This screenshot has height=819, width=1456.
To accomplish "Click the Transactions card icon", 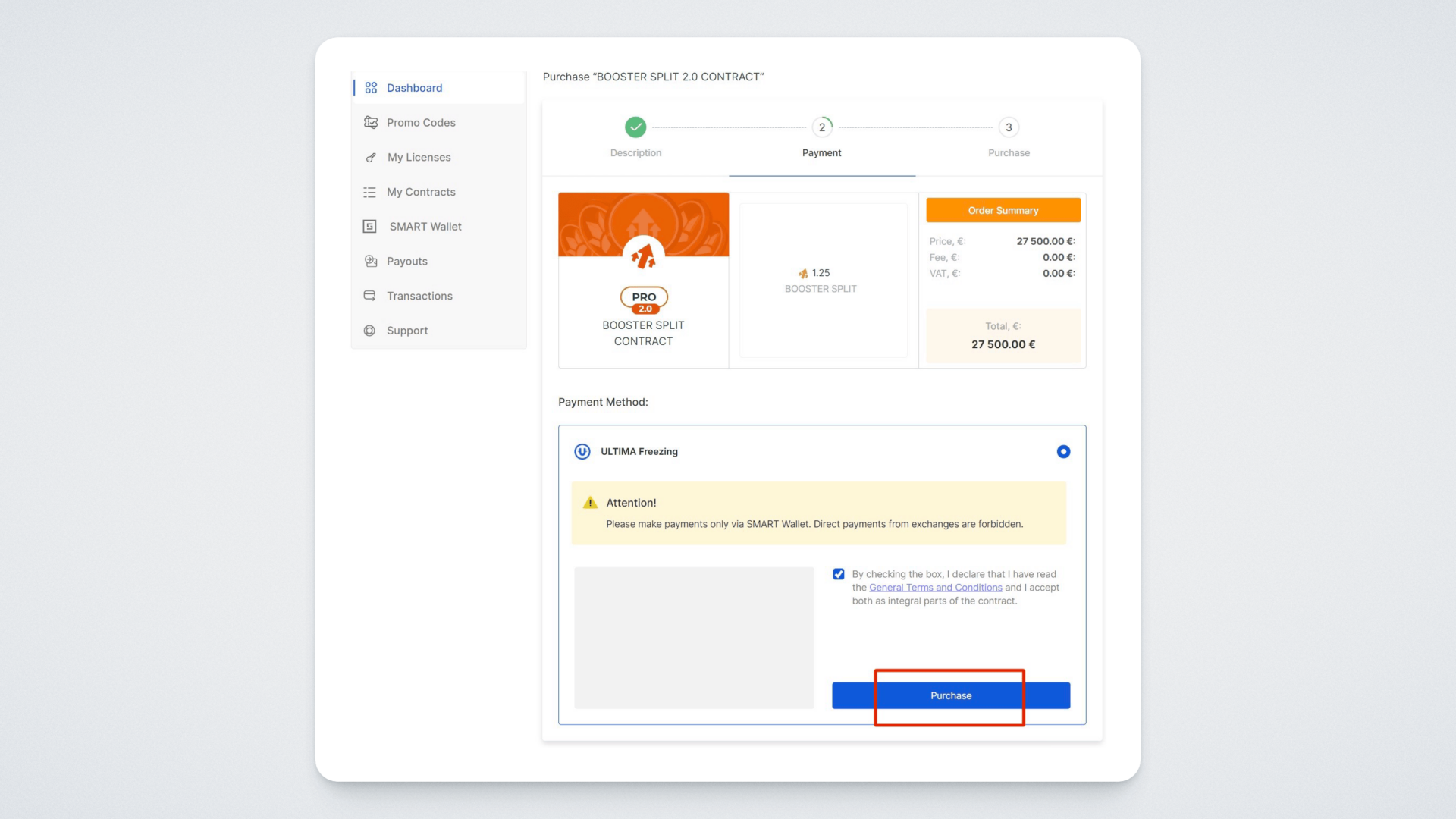I will click(370, 296).
